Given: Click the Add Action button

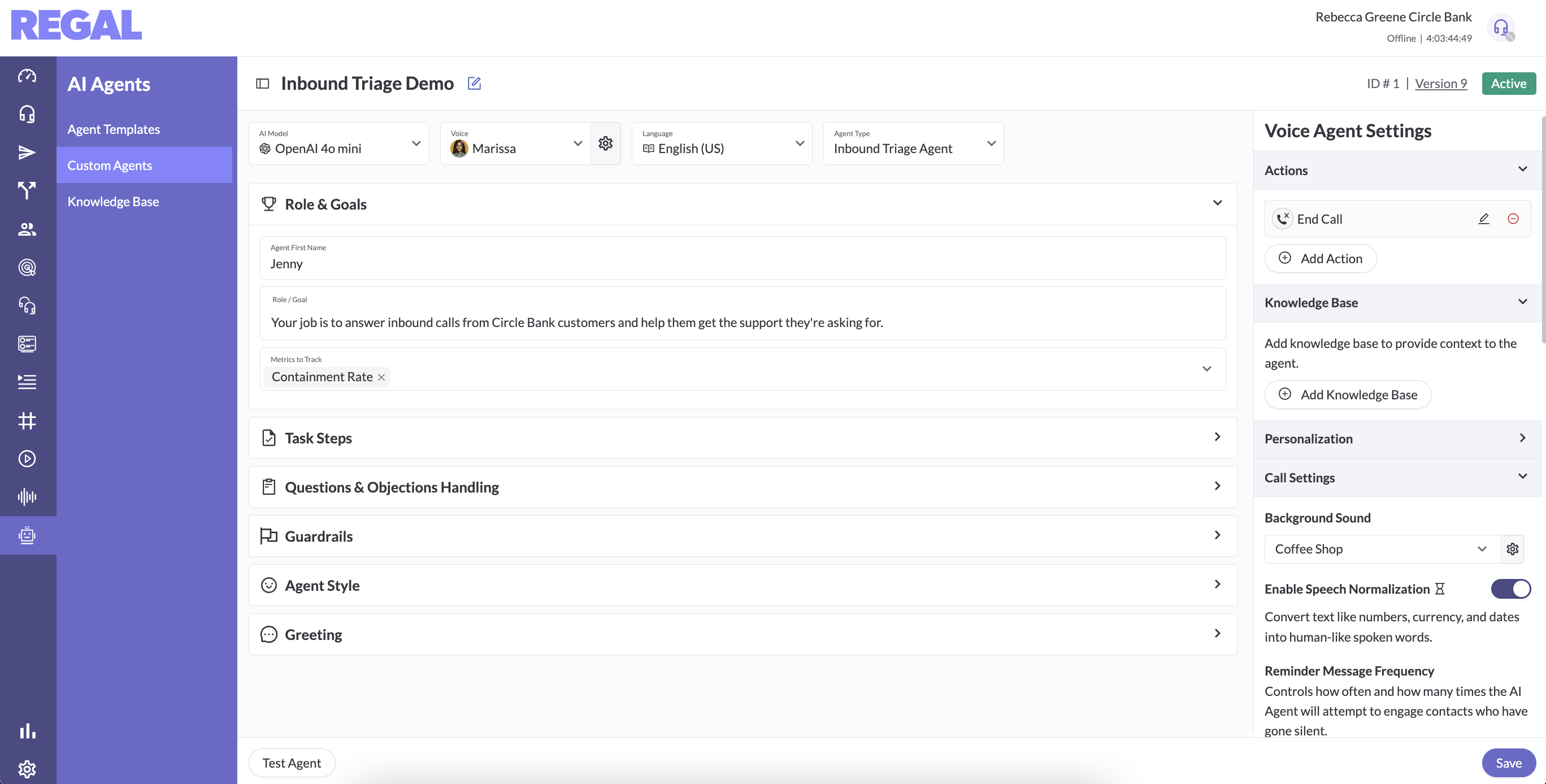Looking at the screenshot, I should (x=1321, y=259).
